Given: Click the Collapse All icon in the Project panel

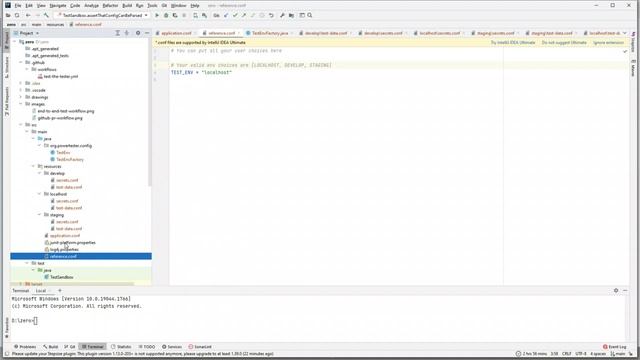Looking at the screenshot, I should (x=127, y=33).
